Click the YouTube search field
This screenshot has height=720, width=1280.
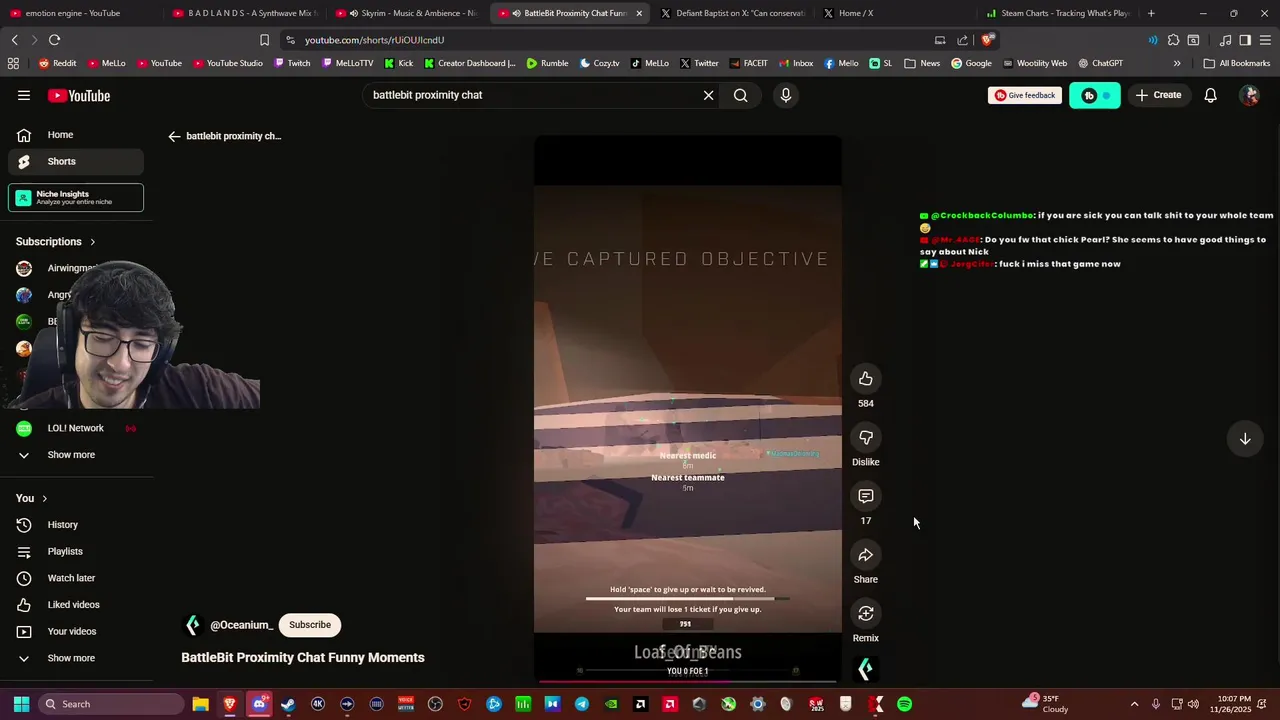(x=530, y=95)
